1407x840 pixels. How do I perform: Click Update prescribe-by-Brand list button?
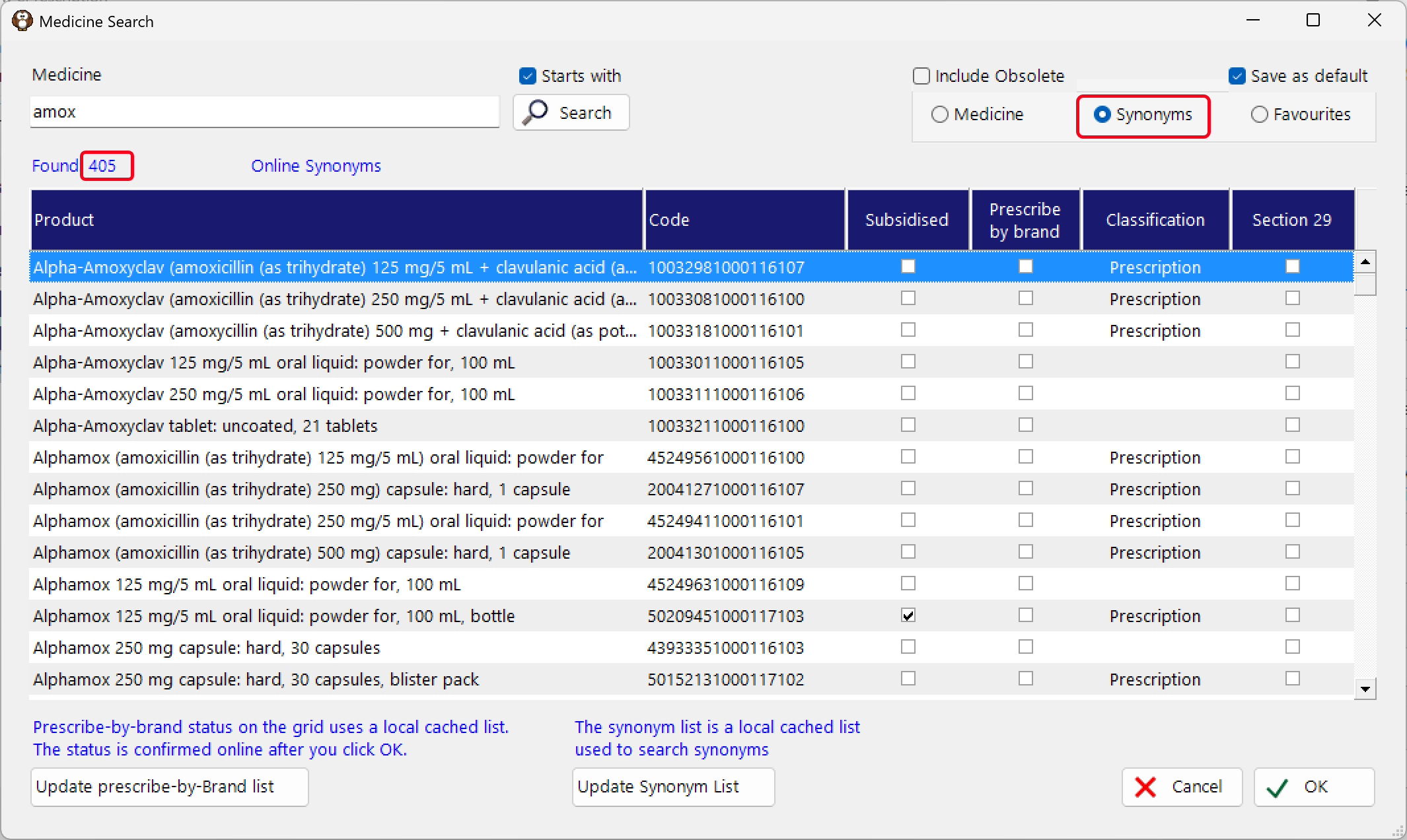tap(169, 787)
